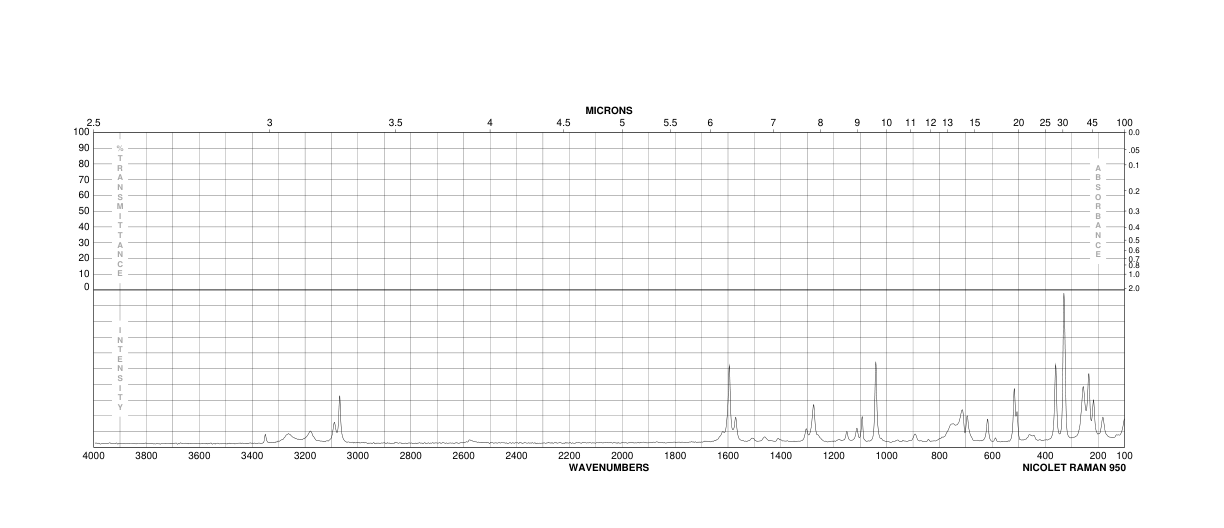Click the 3200 wavenumber tick label
Image resolution: width=1224 pixels, height=528 pixels.
point(305,456)
